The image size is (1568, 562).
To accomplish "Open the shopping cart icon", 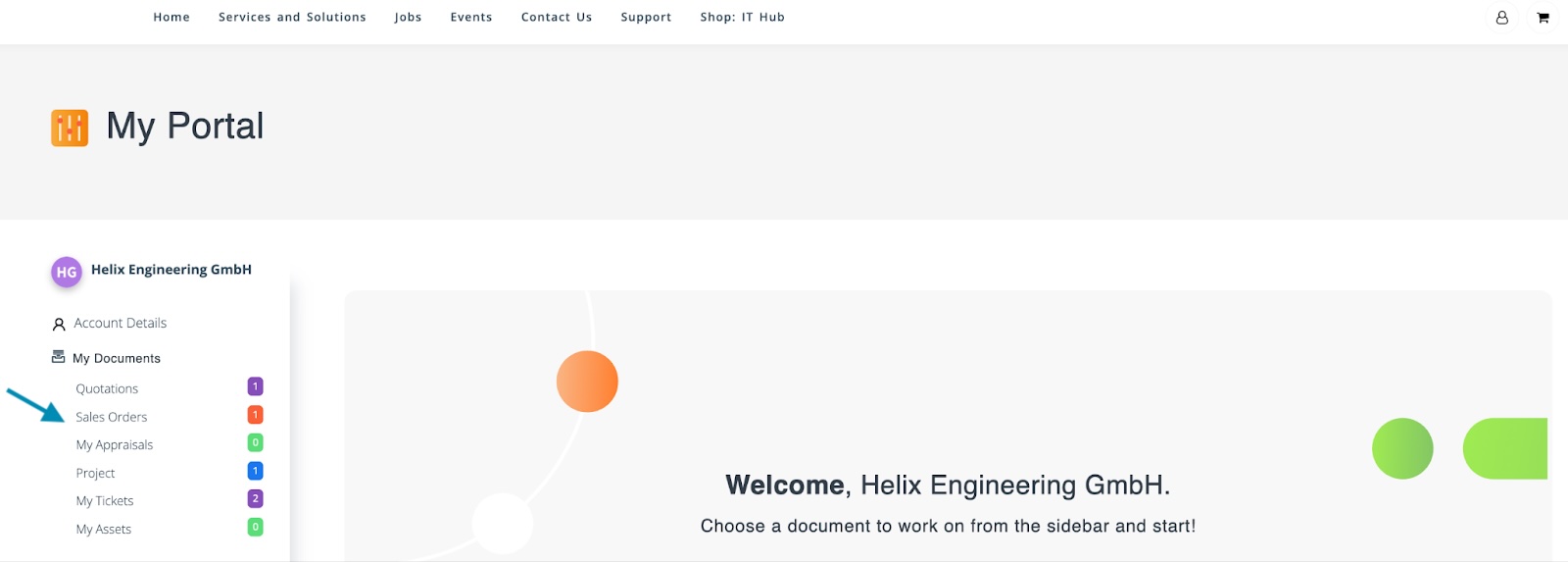I will pyautogui.click(x=1543, y=18).
